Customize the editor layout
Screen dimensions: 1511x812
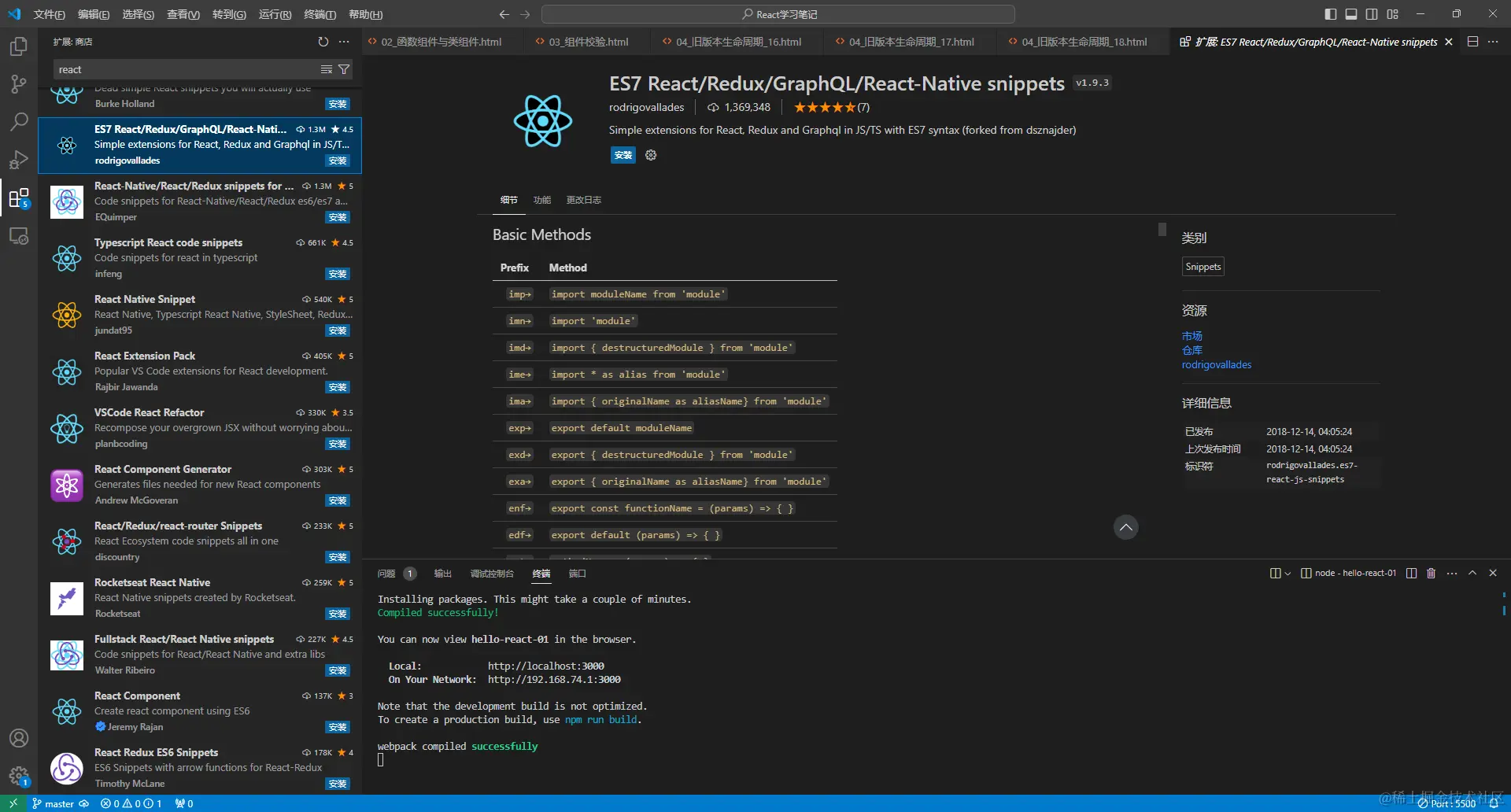(1393, 14)
